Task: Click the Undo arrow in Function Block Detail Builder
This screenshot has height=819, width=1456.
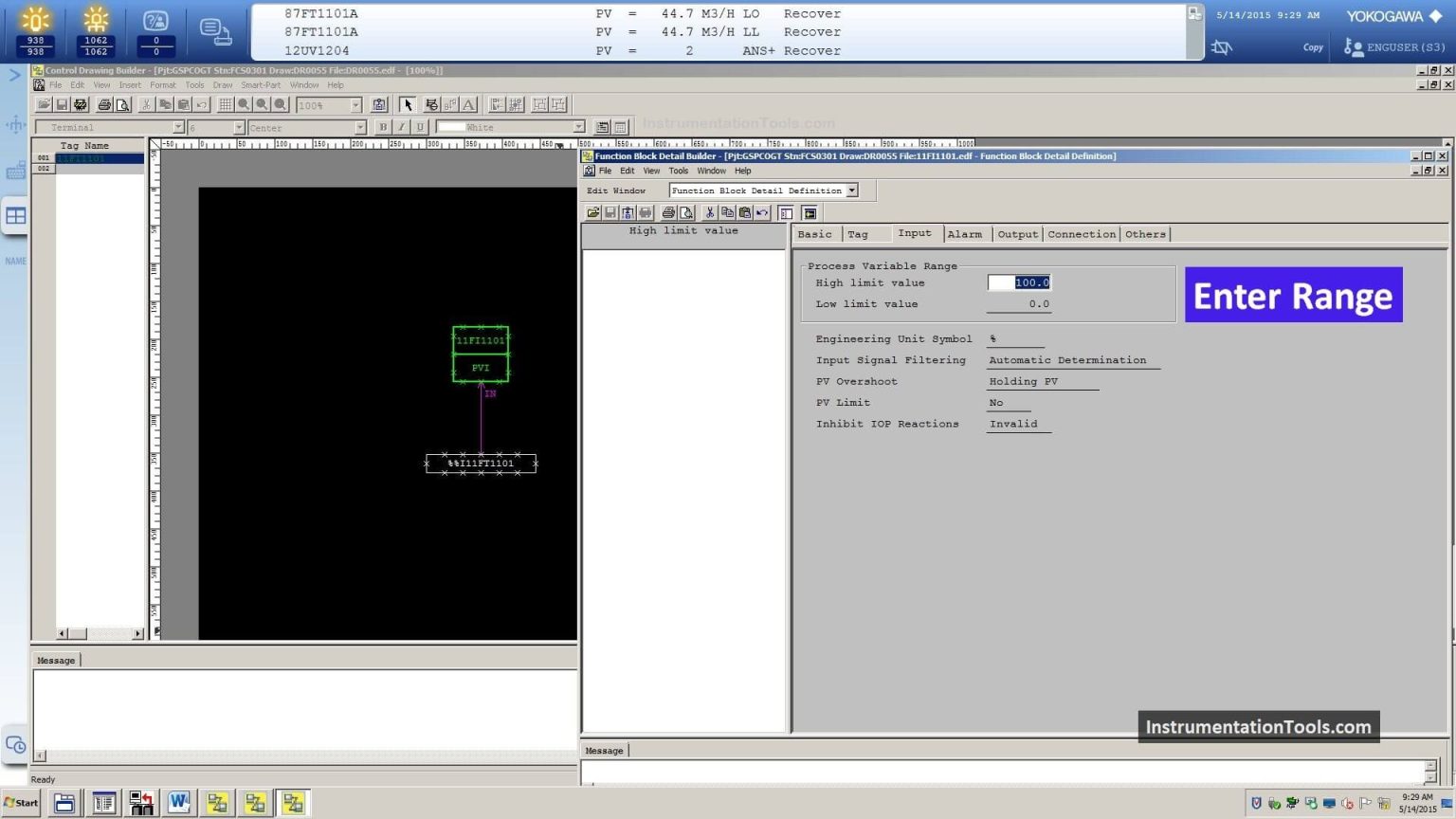Action: pos(762,212)
